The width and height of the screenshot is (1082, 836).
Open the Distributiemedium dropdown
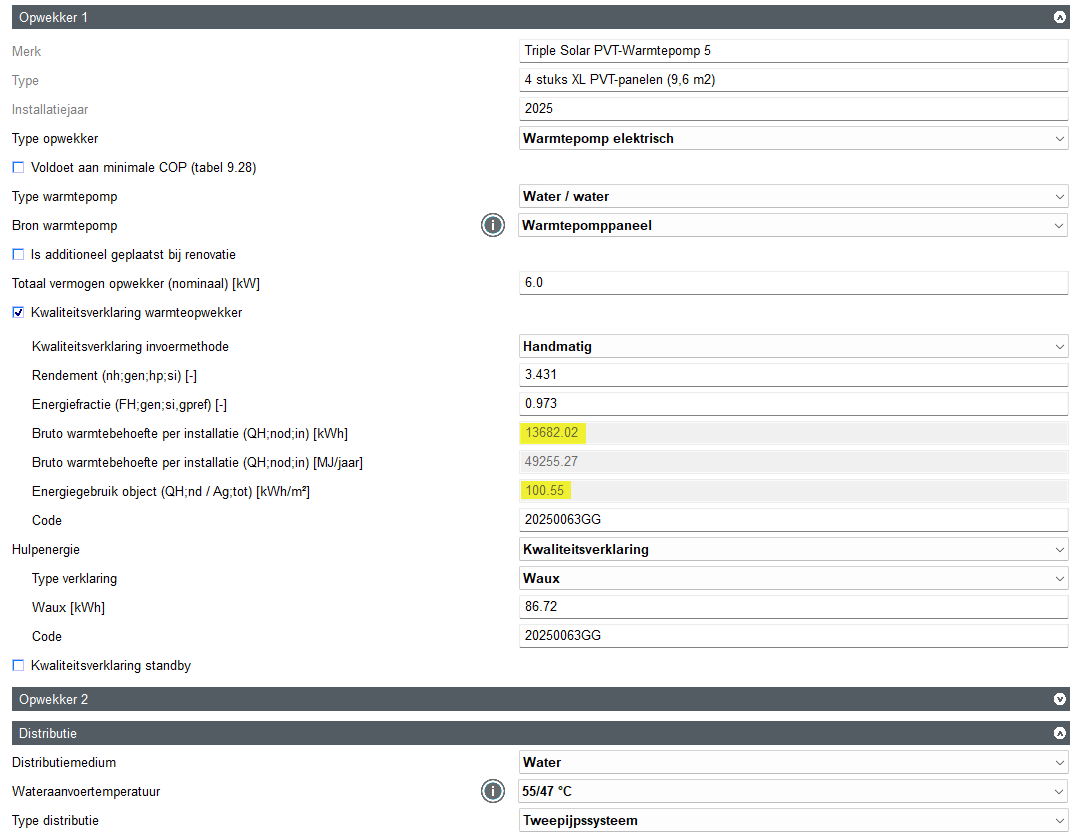click(793, 763)
